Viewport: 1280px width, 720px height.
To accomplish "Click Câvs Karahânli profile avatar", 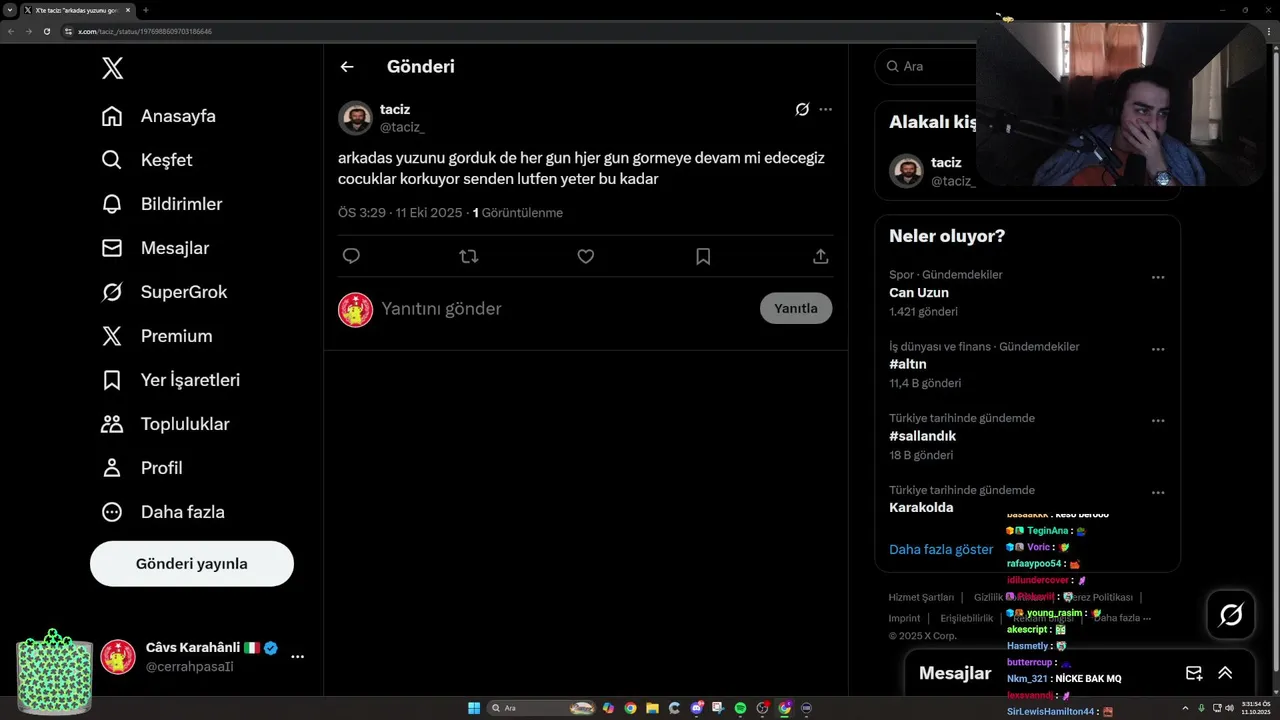I will click(118, 657).
